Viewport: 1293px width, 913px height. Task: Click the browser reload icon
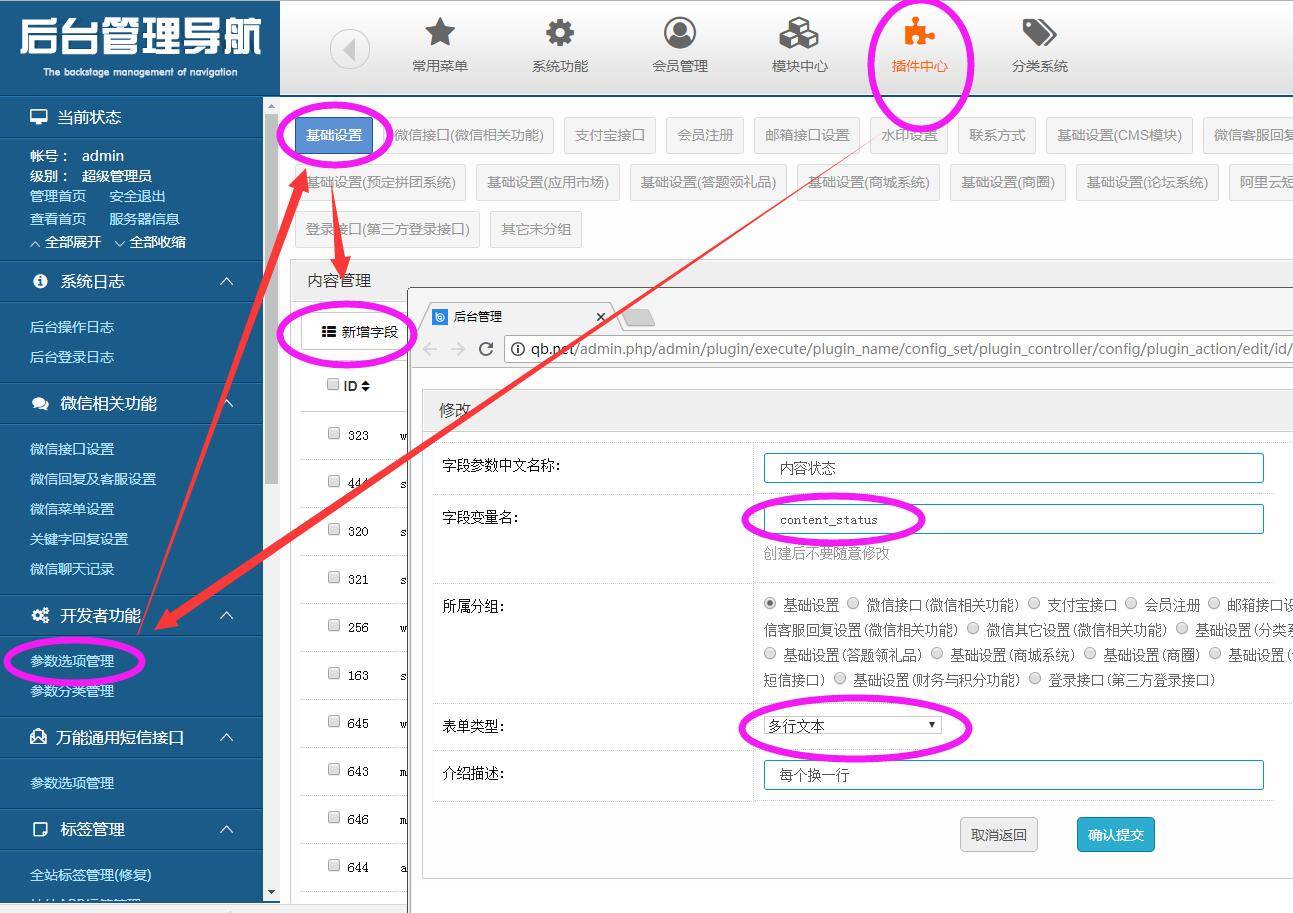tap(486, 349)
